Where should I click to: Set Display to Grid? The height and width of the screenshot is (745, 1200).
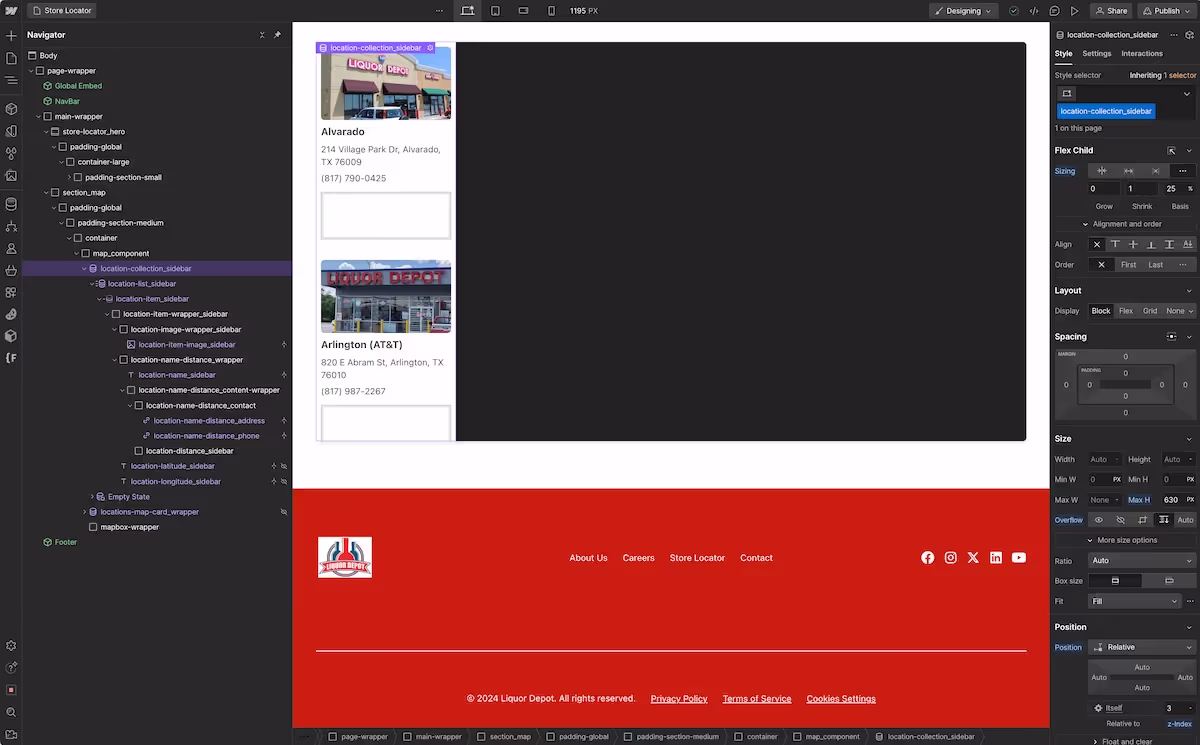coord(1150,311)
